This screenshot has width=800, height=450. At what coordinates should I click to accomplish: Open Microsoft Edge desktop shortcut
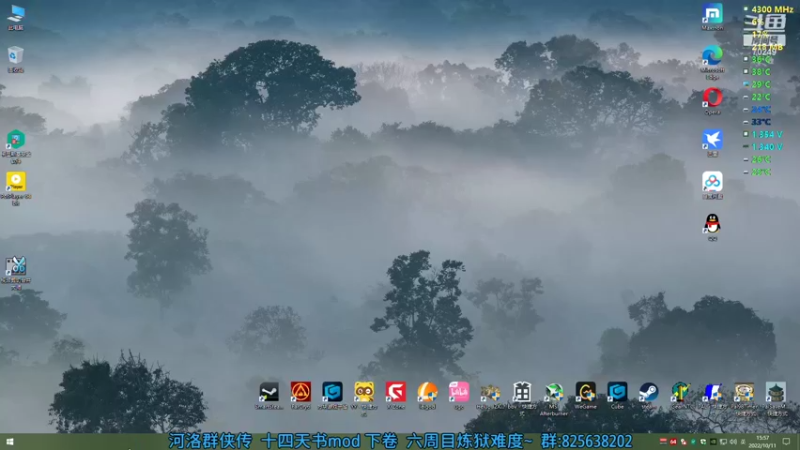tap(712, 62)
